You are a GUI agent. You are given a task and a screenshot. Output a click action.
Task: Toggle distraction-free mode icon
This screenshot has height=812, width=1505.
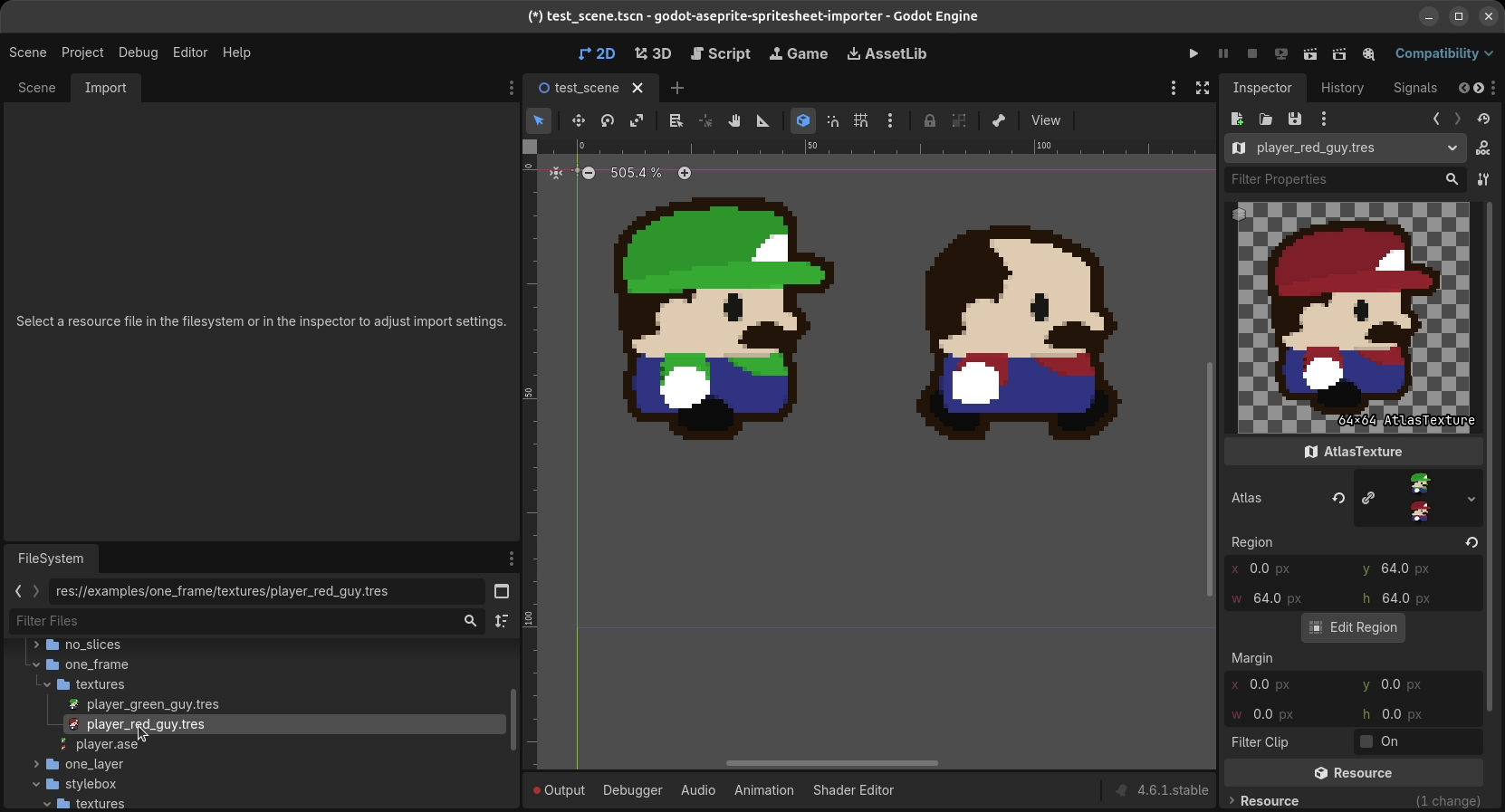pos(1203,88)
